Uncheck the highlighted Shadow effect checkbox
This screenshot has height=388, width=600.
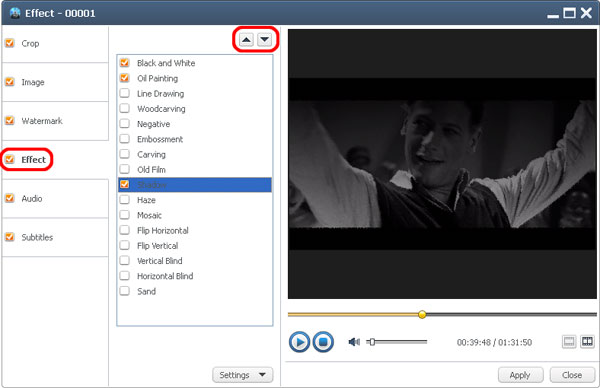click(x=124, y=184)
